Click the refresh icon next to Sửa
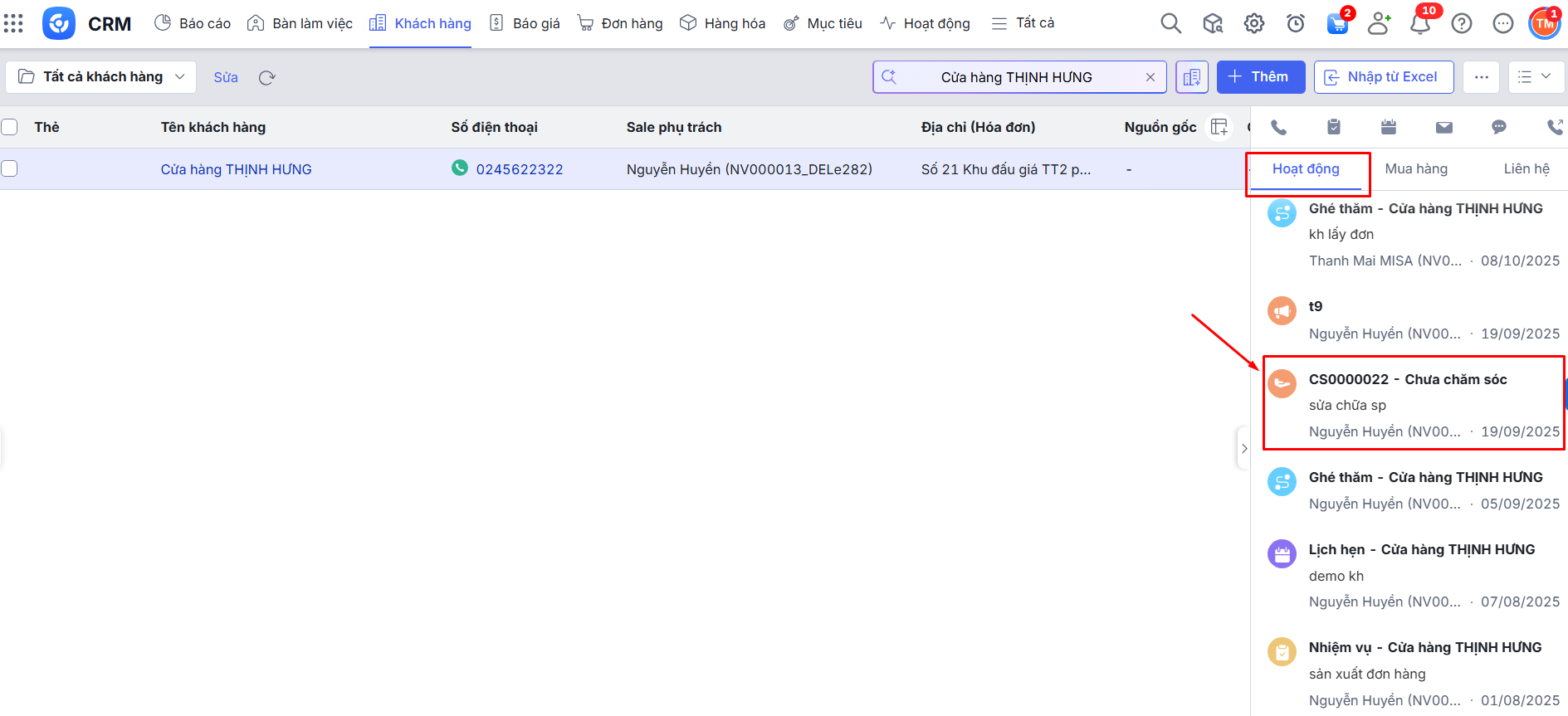Viewport: 1568px width, 716px height. [266, 78]
